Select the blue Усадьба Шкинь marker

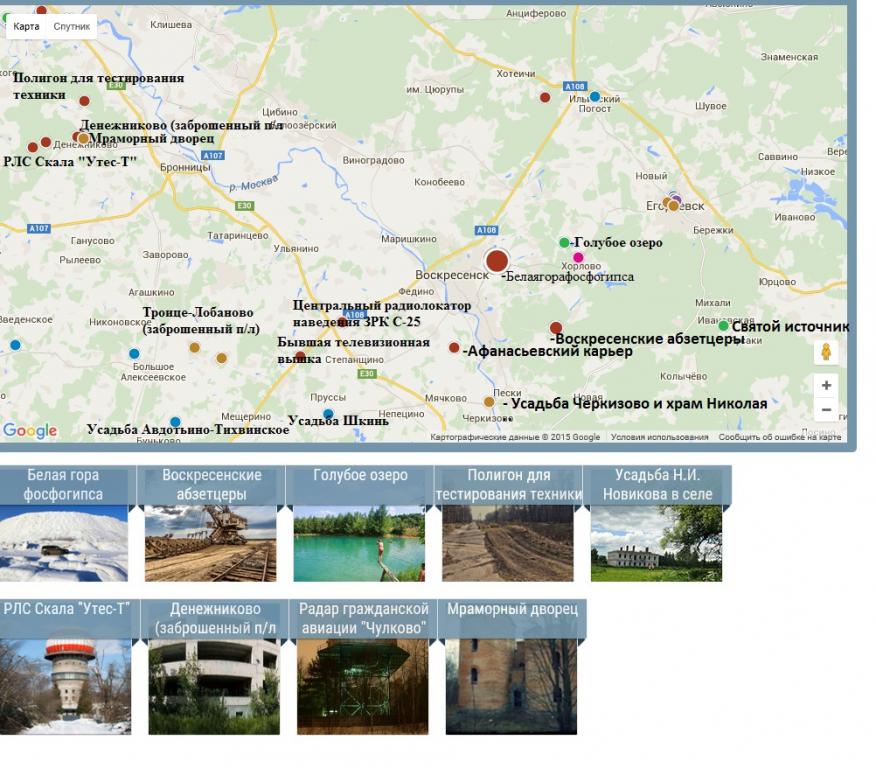pyautogui.click(x=328, y=414)
